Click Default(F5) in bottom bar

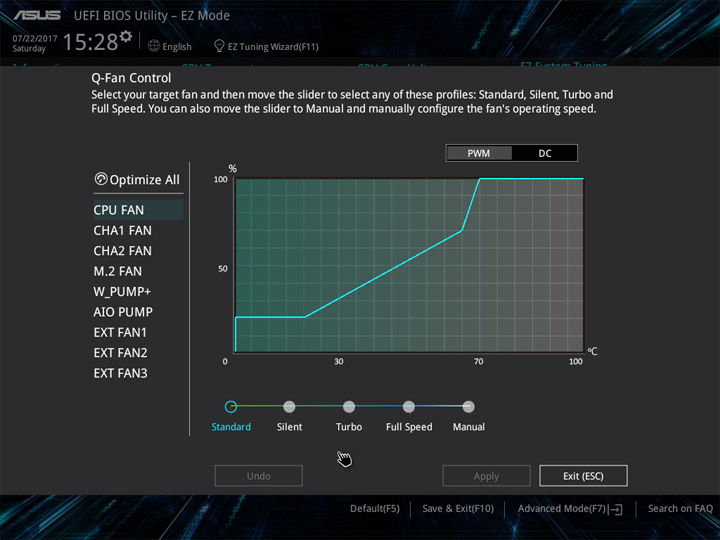(375, 509)
